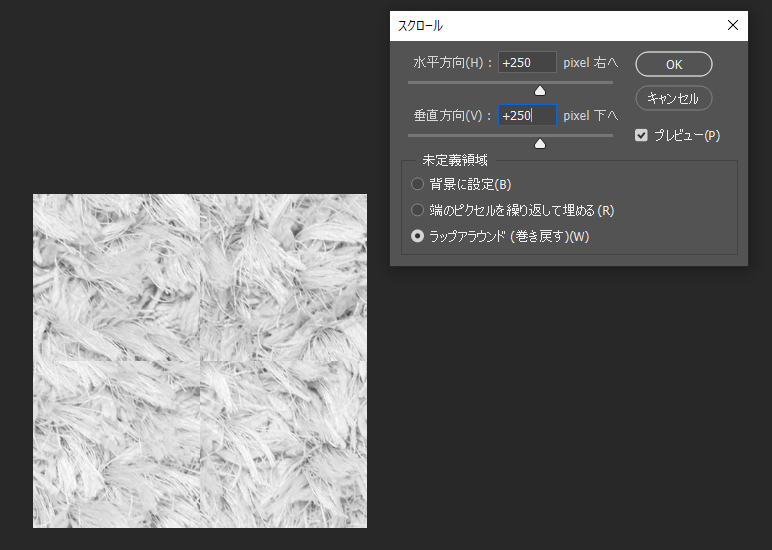
Task: Click the 未定義領域 group heading
Action: (455, 160)
